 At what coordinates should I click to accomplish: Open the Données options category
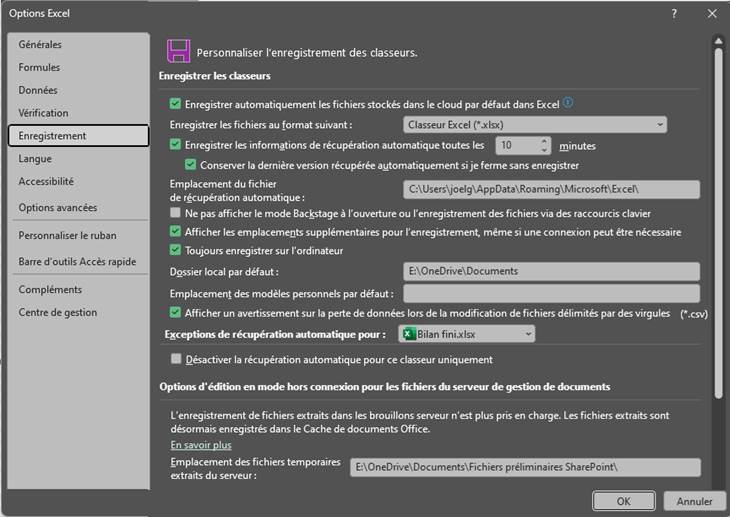click(78, 90)
